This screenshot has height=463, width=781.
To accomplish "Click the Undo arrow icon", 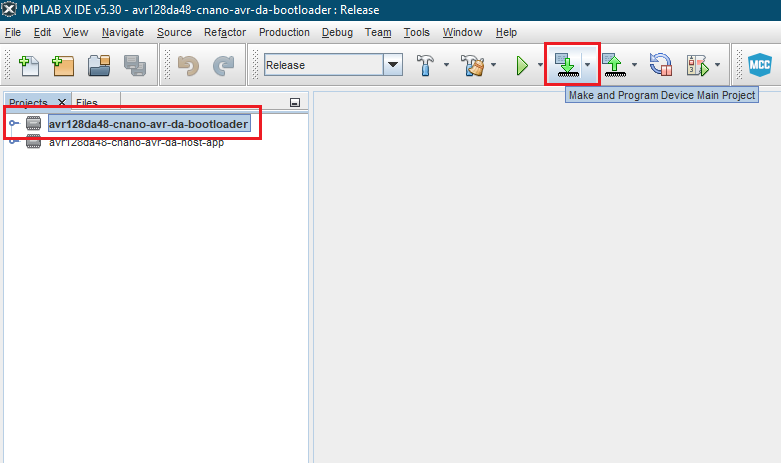I will click(x=188, y=65).
